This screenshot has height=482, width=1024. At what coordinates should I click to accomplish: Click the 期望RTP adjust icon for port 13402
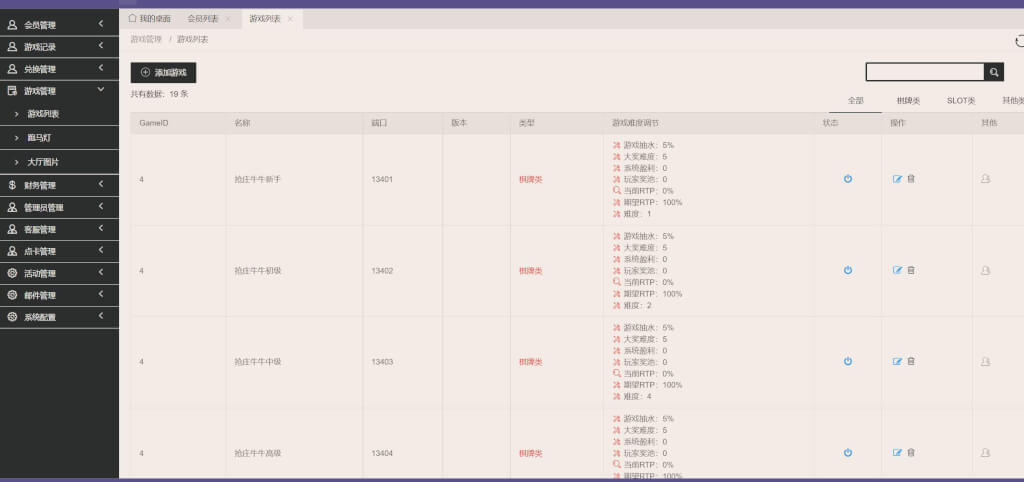click(x=616, y=294)
